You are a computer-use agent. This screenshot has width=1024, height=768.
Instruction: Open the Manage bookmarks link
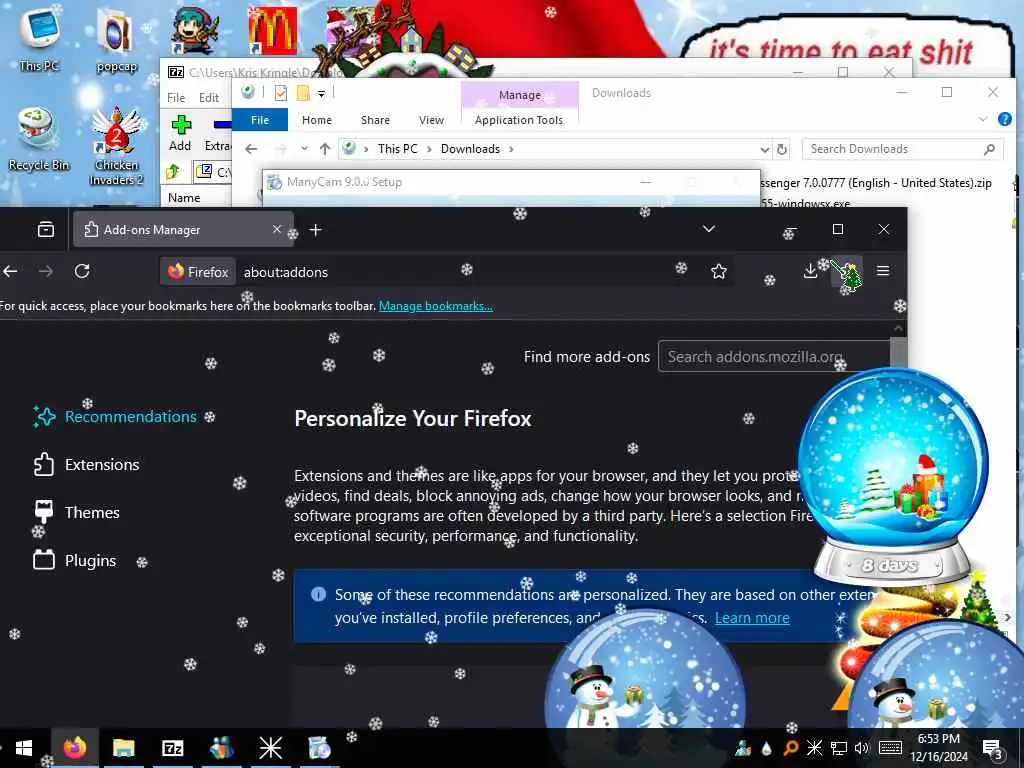pyautogui.click(x=436, y=306)
